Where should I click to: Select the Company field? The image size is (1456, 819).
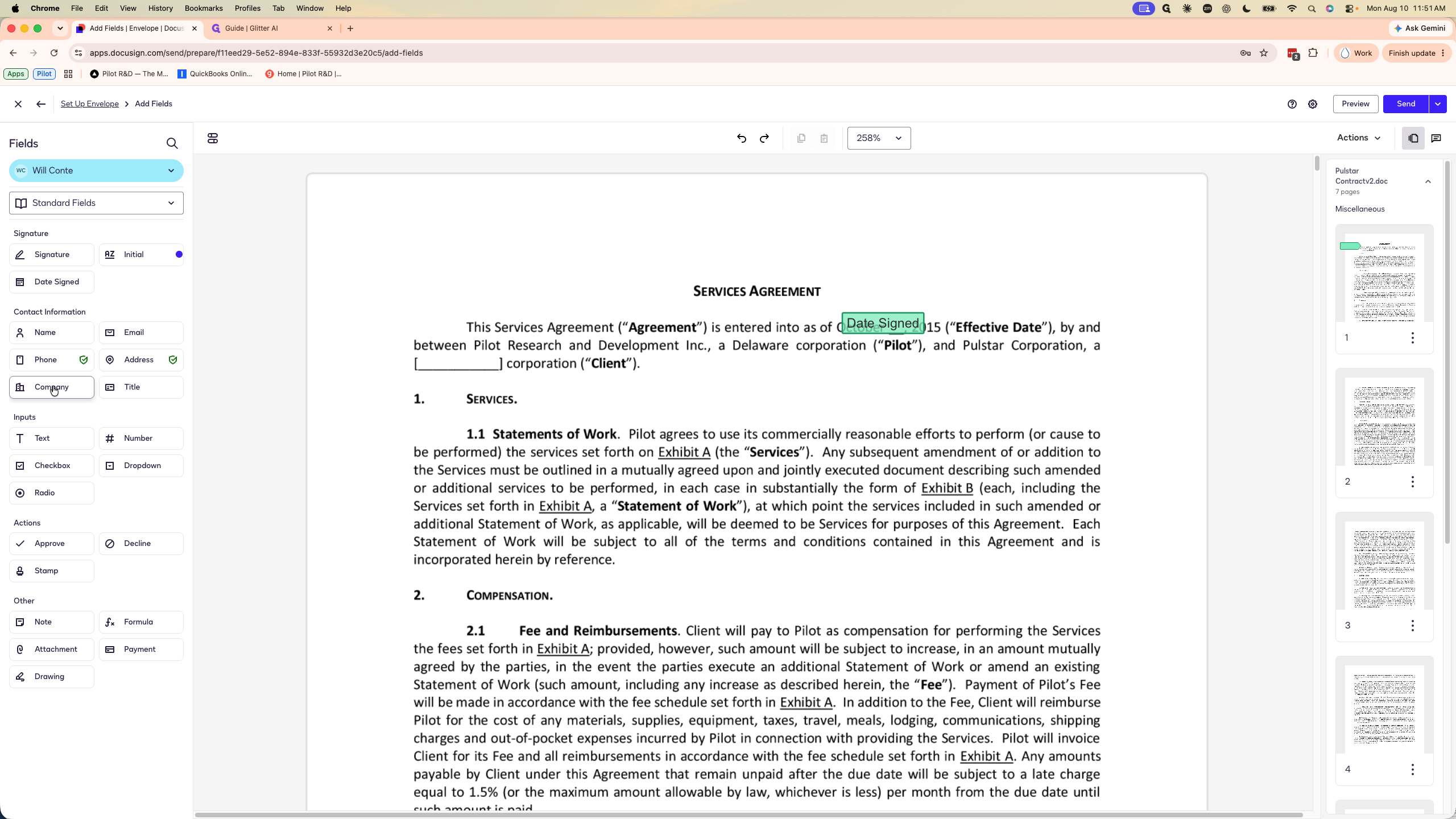(x=52, y=387)
